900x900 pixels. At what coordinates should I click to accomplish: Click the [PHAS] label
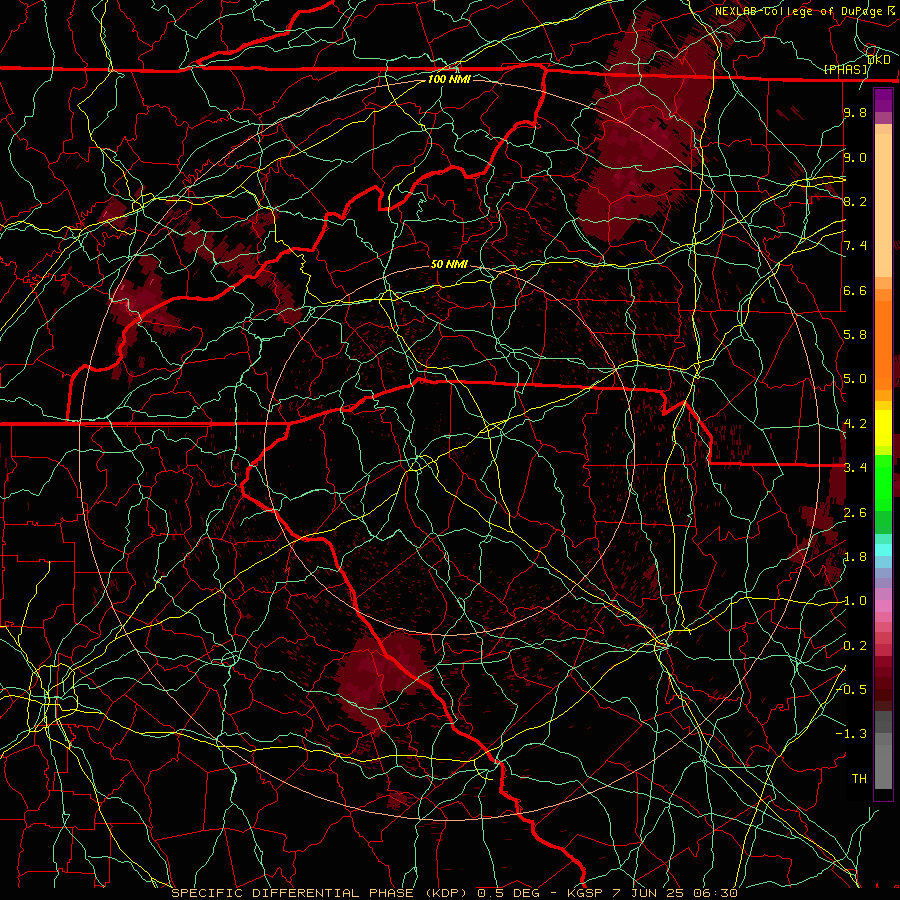[845, 69]
